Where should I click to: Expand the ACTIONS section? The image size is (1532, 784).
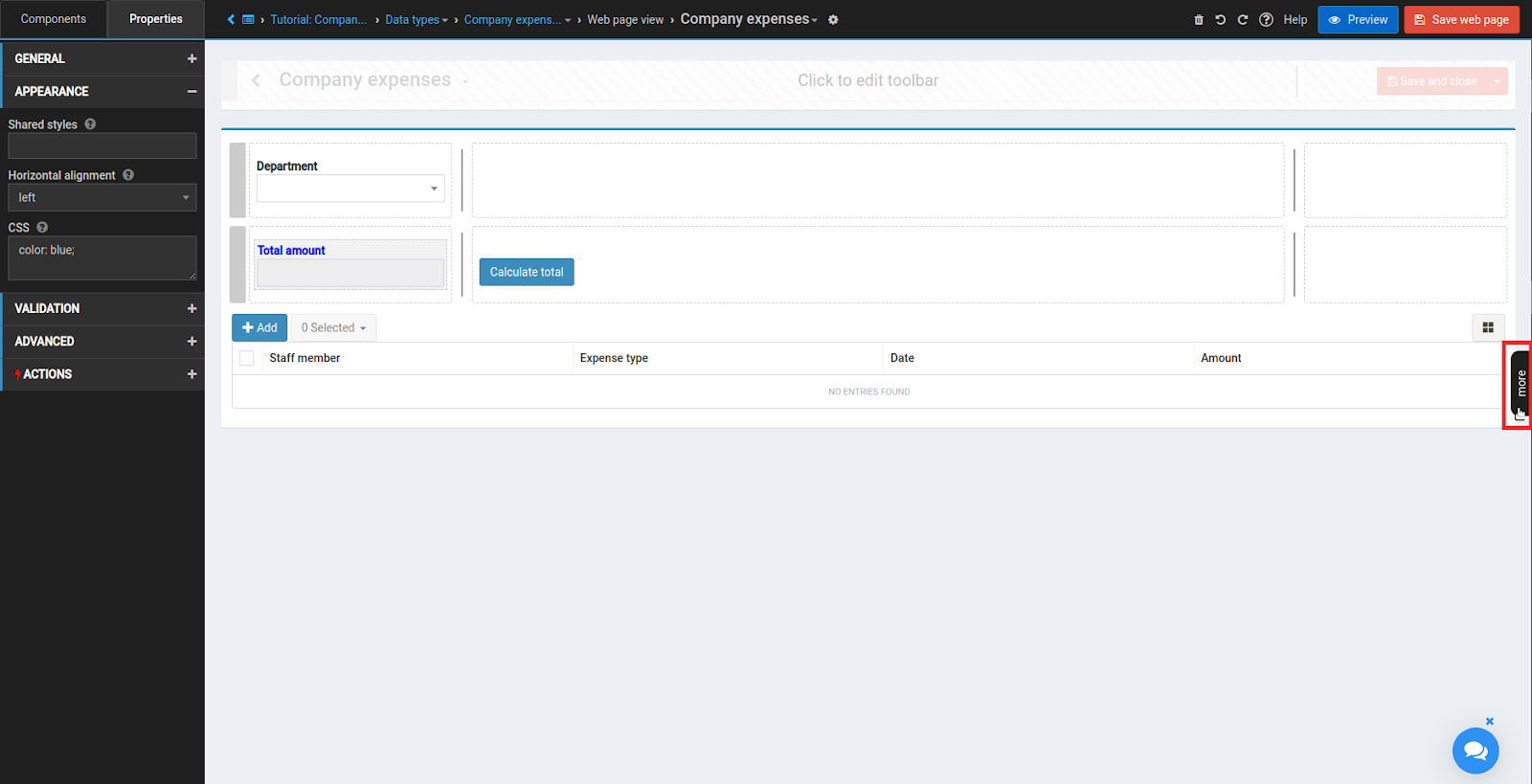tap(191, 373)
